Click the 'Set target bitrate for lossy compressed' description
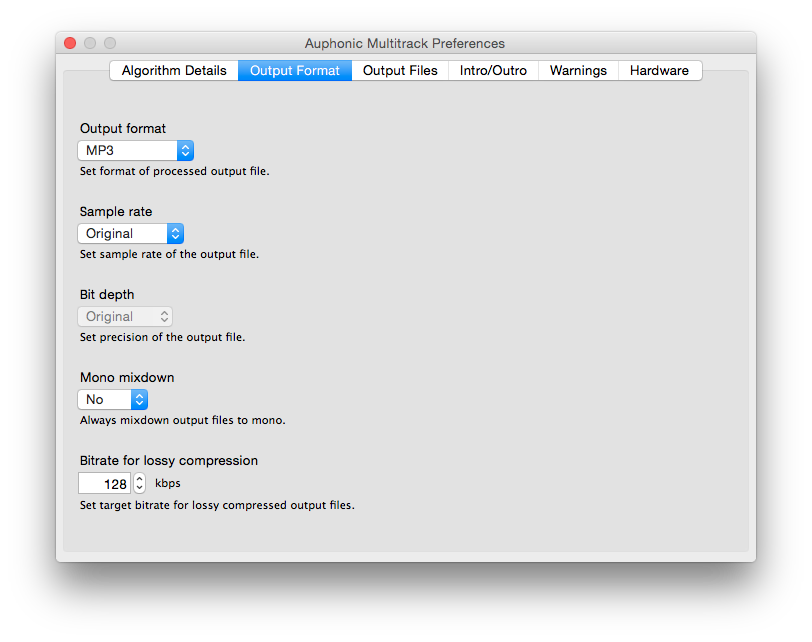The image size is (812, 642). (217, 505)
